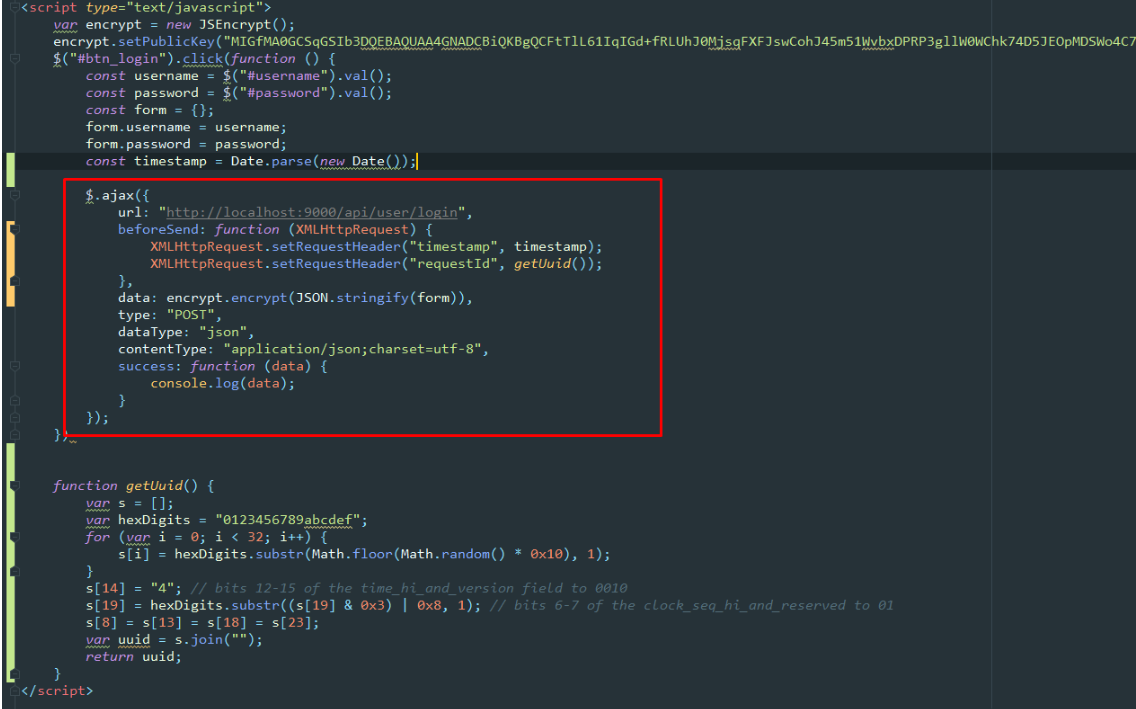Click the getUuid() call in setRequestHeader
Screen dimensions: 1136x709
click(550, 264)
